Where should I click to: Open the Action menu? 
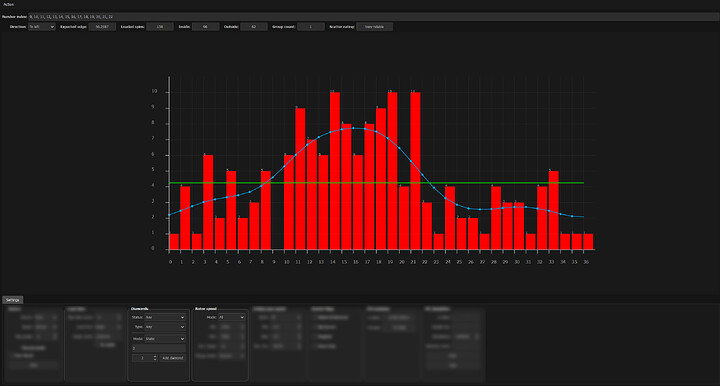pos(8,4)
